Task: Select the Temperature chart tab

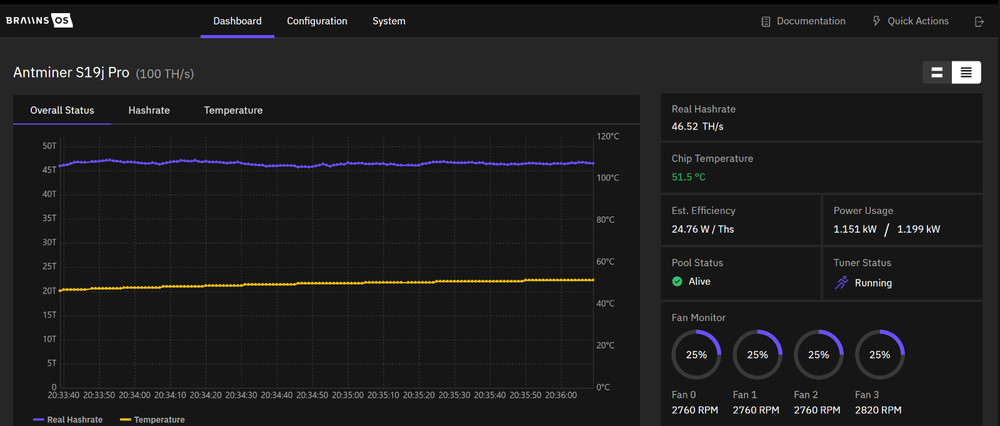Action: [x=233, y=110]
